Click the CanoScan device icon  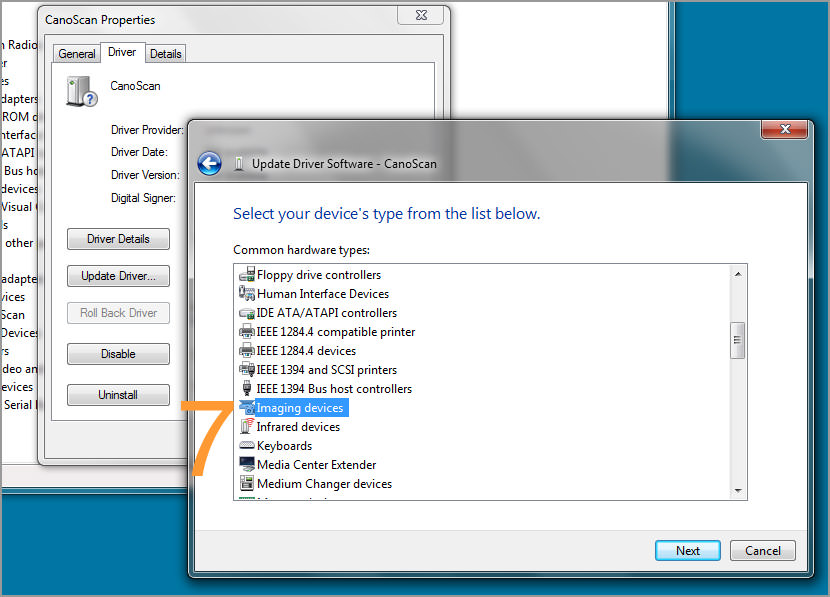click(79, 89)
